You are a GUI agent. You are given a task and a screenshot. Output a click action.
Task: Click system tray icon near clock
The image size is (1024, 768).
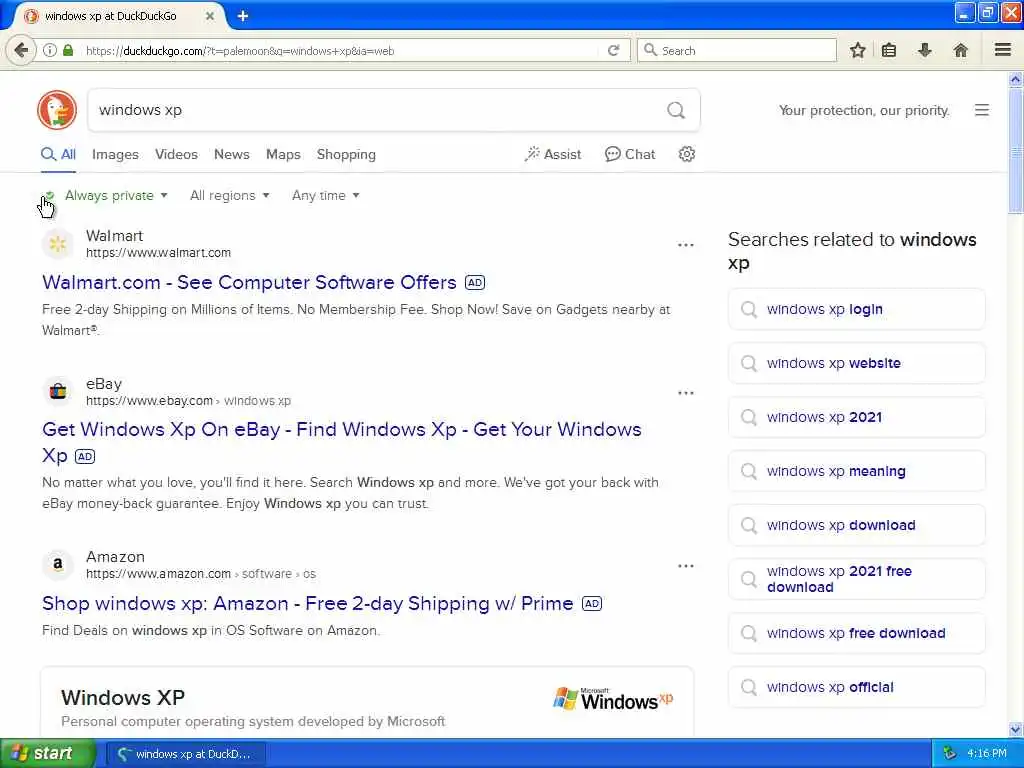point(950,753)
